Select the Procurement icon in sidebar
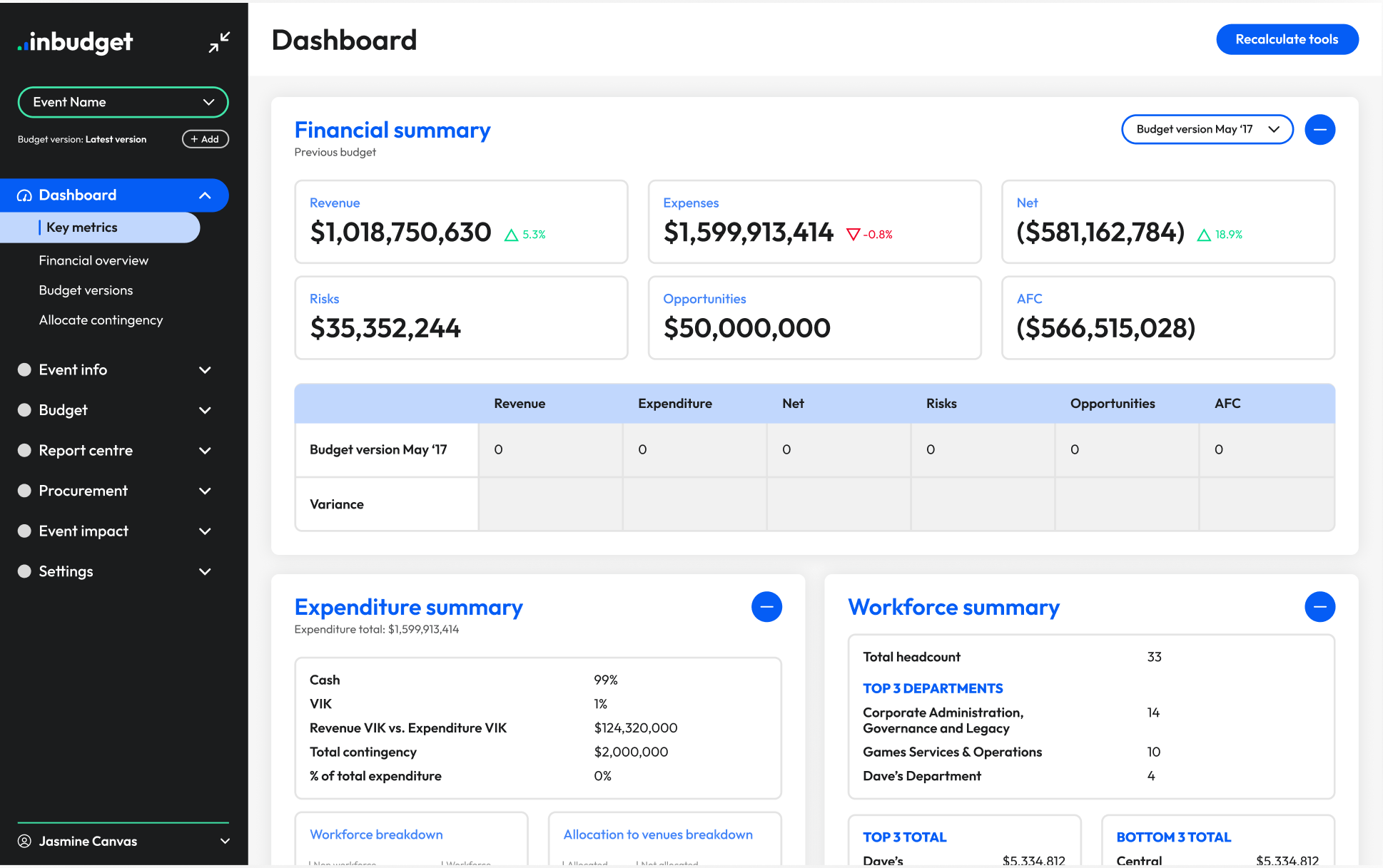This screenshot has width=1383, height=868. [x=24, y=491]
